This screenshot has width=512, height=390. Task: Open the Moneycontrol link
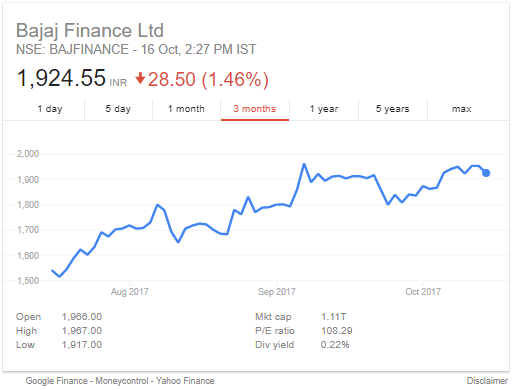click(x=122, y=381)
